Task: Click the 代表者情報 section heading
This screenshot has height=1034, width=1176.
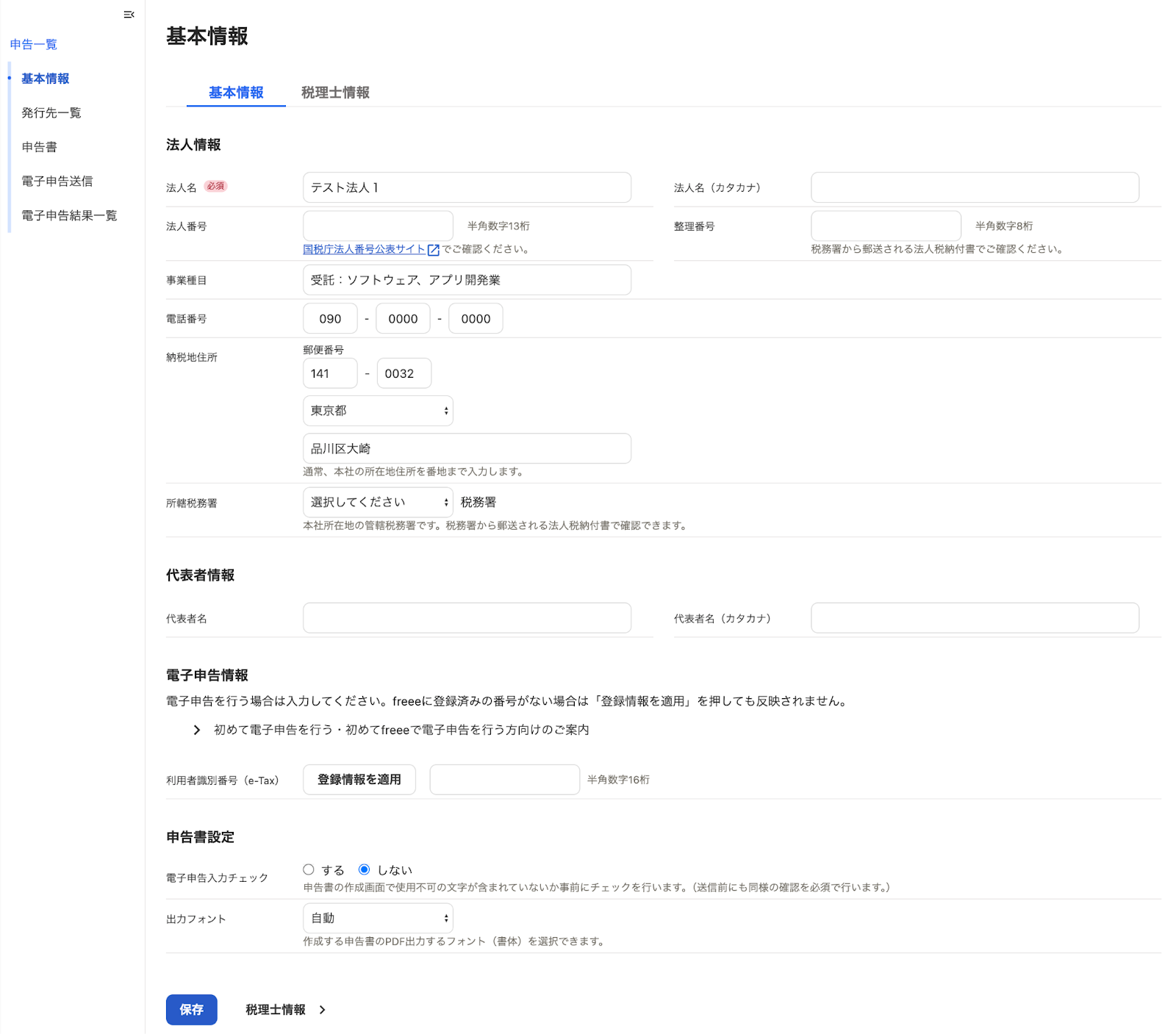Action: pyautogui.click(x=200, y=575)
